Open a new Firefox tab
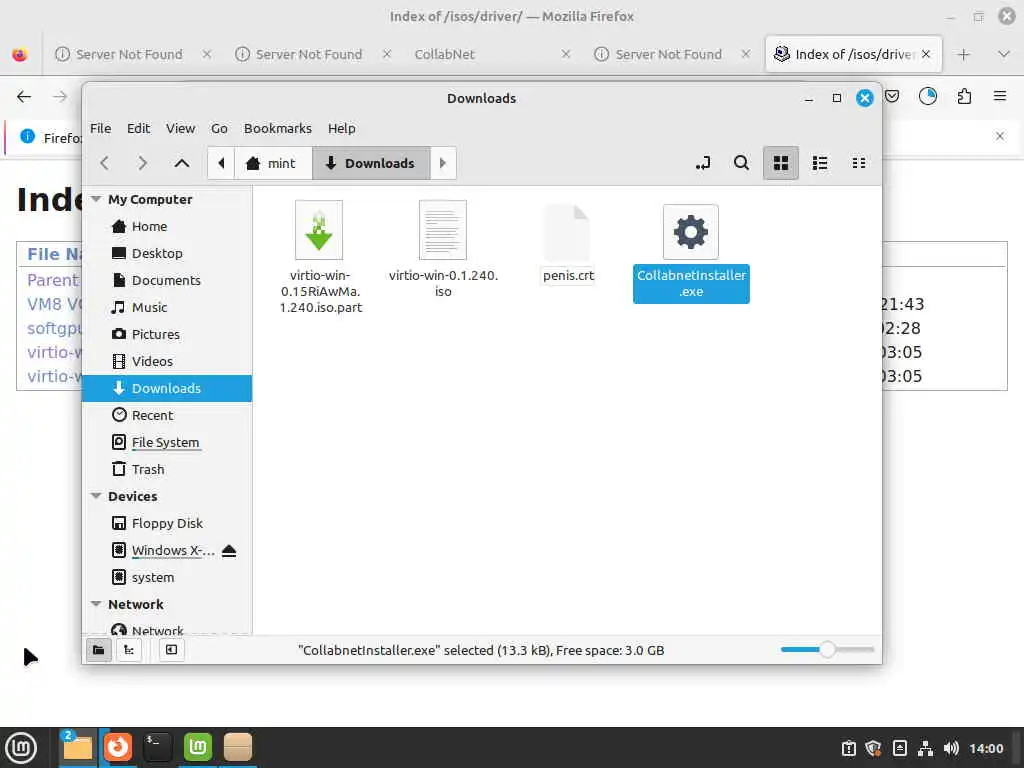This screenshot has width=1024, height=768. pyautogui.click(x=963, y=55)
